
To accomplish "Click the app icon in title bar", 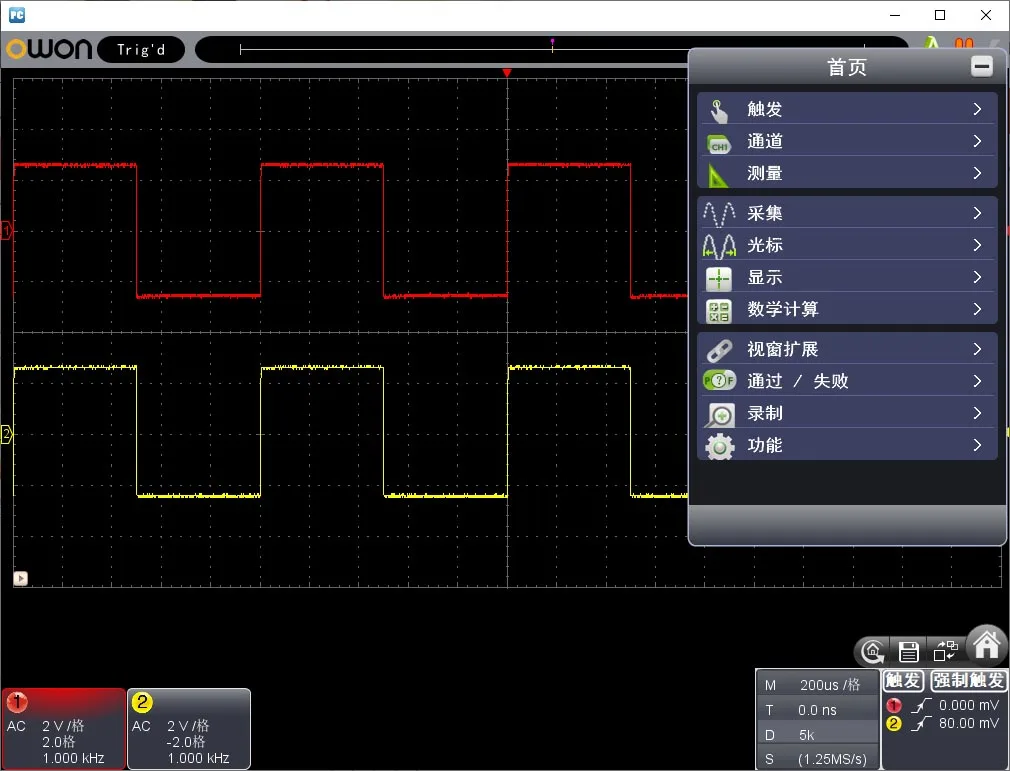I will (x=17, y=15).
